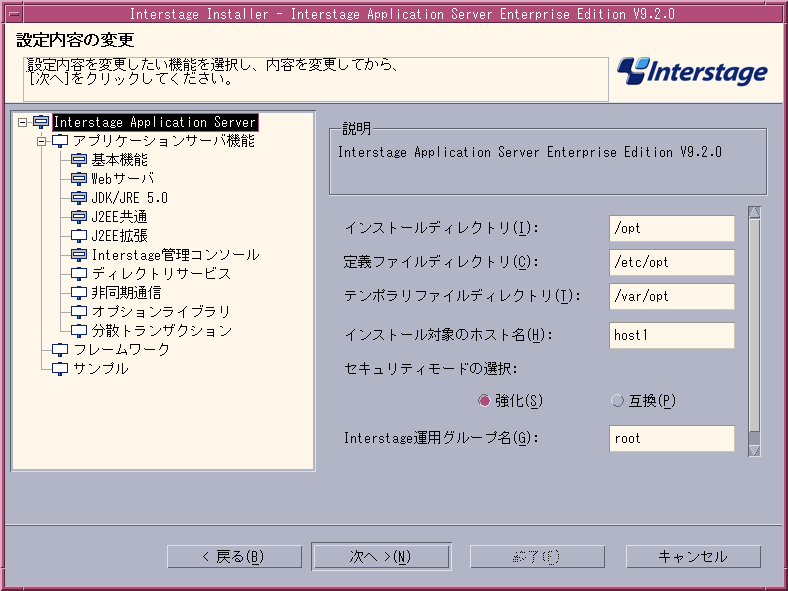Click the Interstage運用グループ名 field root
Viewport: 788px width, 591px height.
point(671,439)
